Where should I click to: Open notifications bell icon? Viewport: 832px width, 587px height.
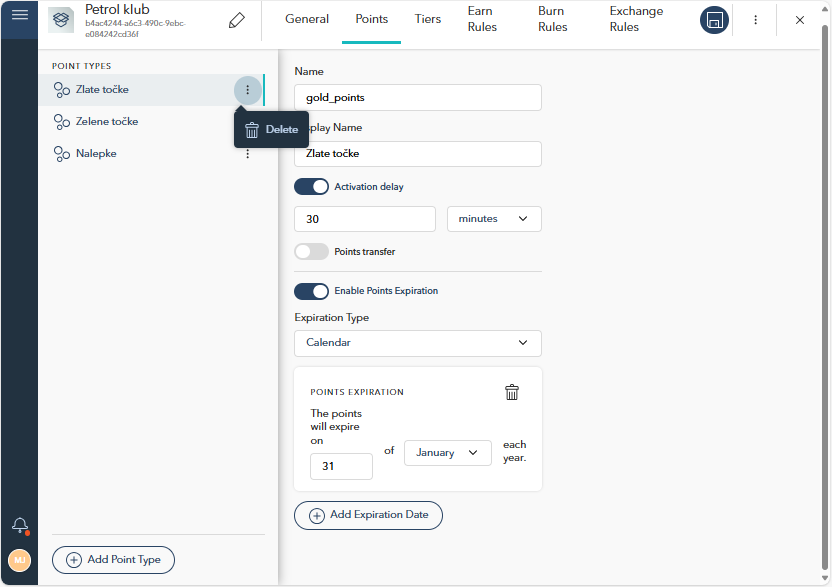20,525
